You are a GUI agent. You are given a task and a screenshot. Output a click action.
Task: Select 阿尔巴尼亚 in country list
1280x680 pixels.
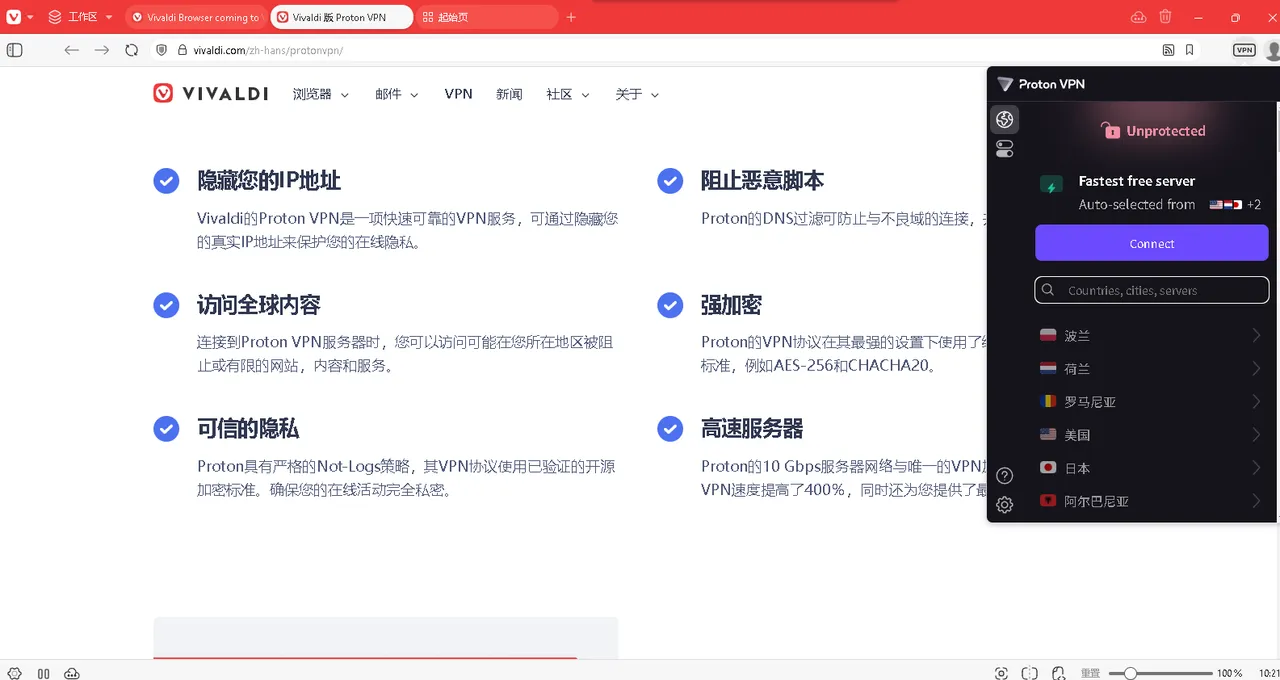1152,501
